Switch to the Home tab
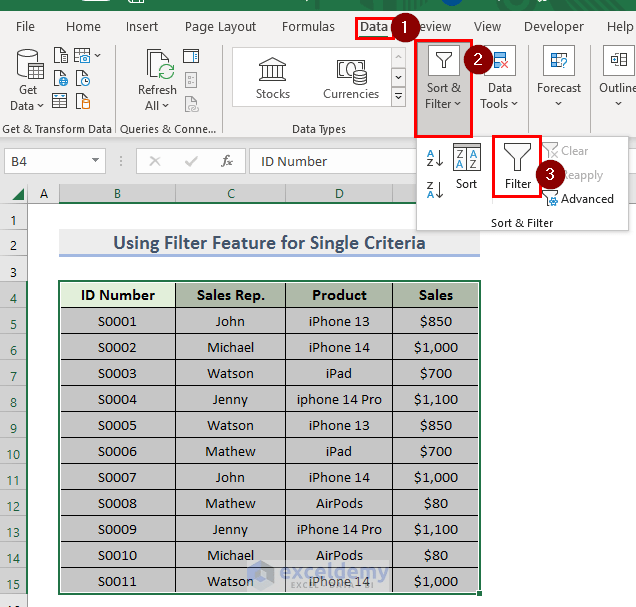Image resolution: width=636 pixels, height=607 pixels. pos(83,27)
